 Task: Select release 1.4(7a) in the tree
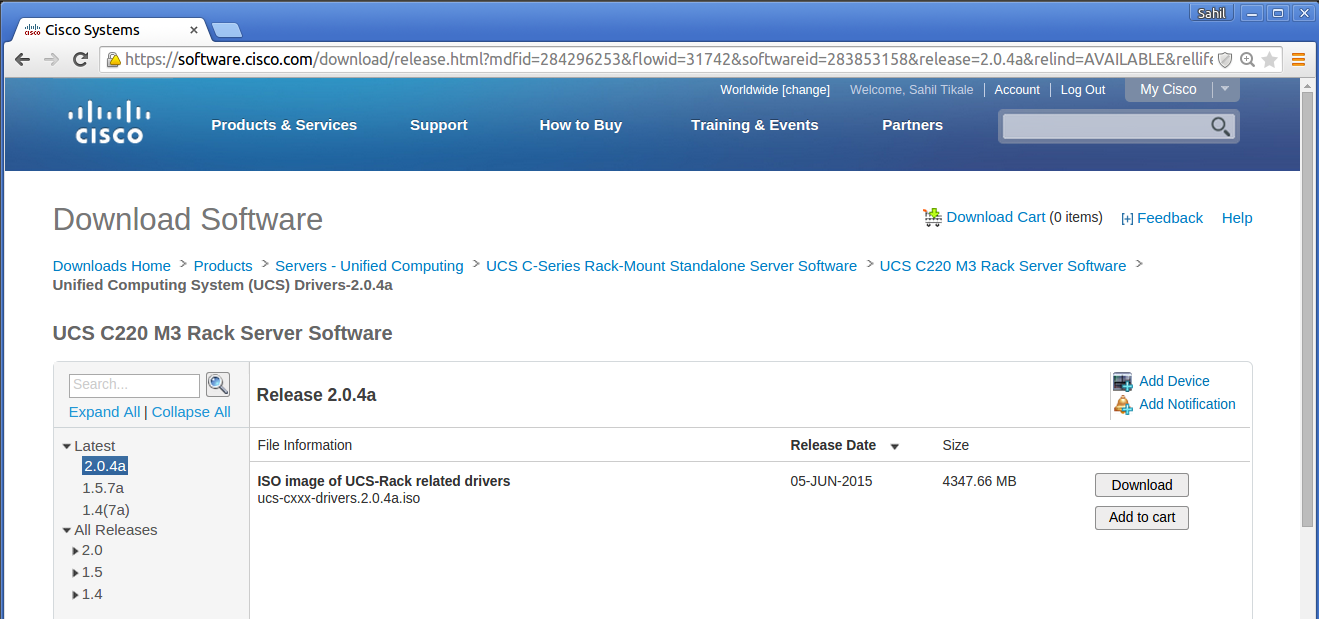tap(106, 510)
